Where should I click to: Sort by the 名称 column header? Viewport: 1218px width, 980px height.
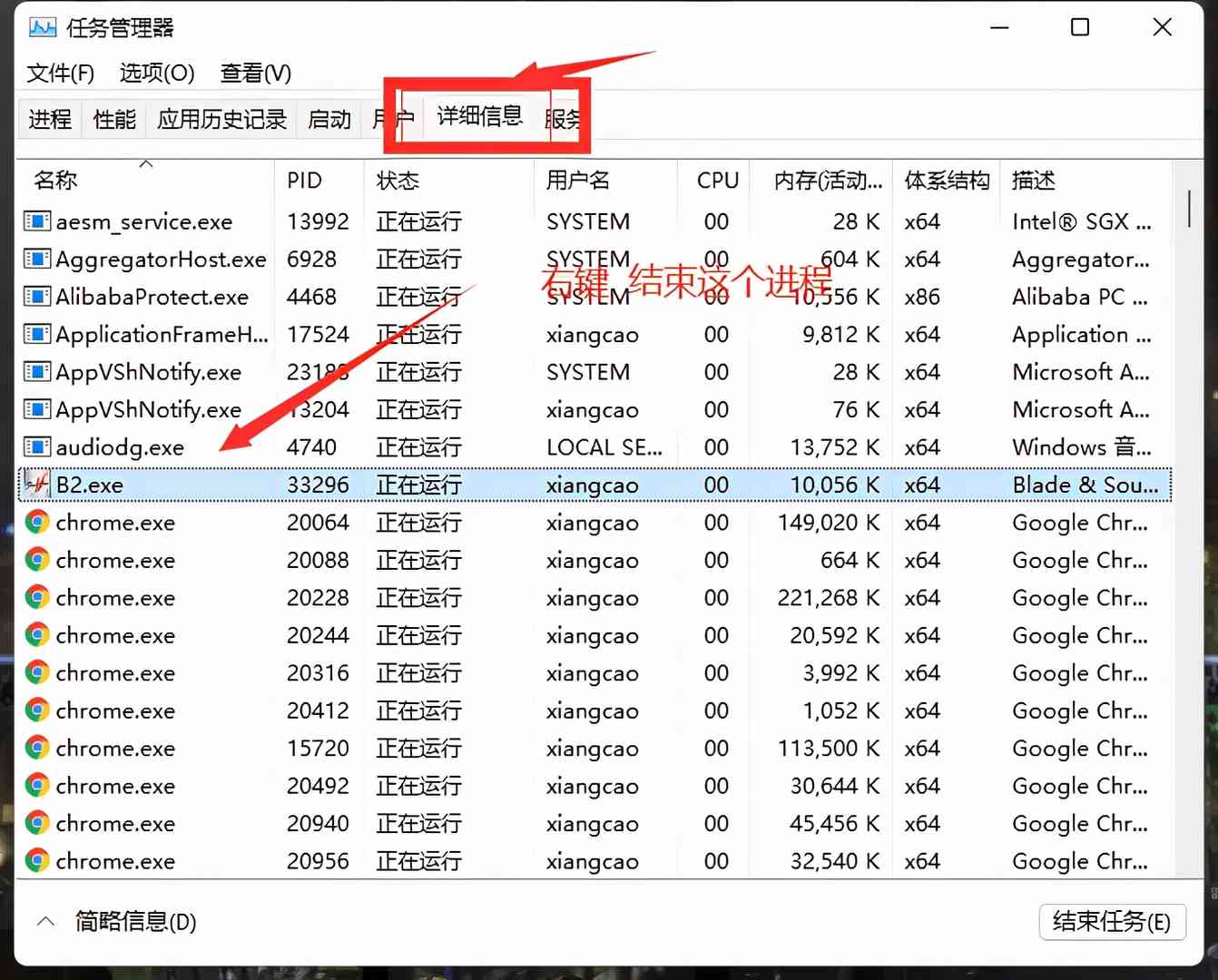[147, 181]
